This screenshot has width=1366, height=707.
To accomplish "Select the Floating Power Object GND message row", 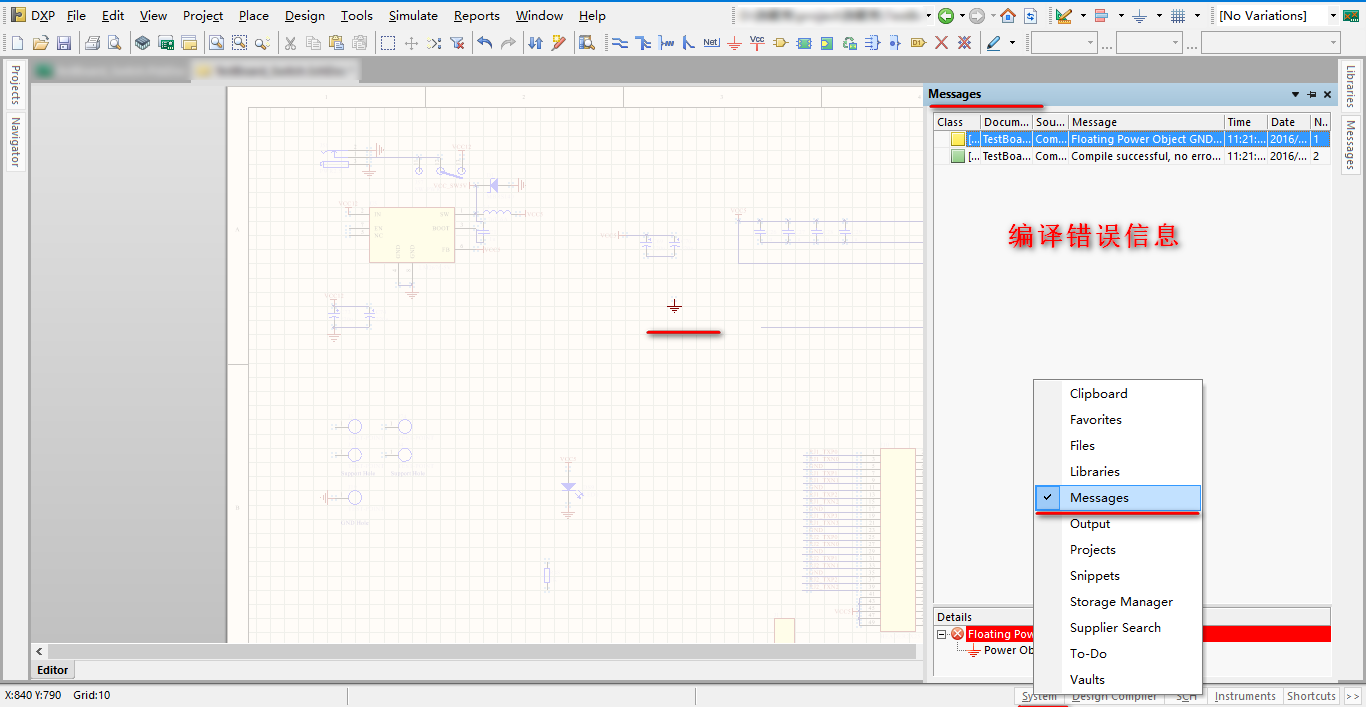I will pos(1145,140).
